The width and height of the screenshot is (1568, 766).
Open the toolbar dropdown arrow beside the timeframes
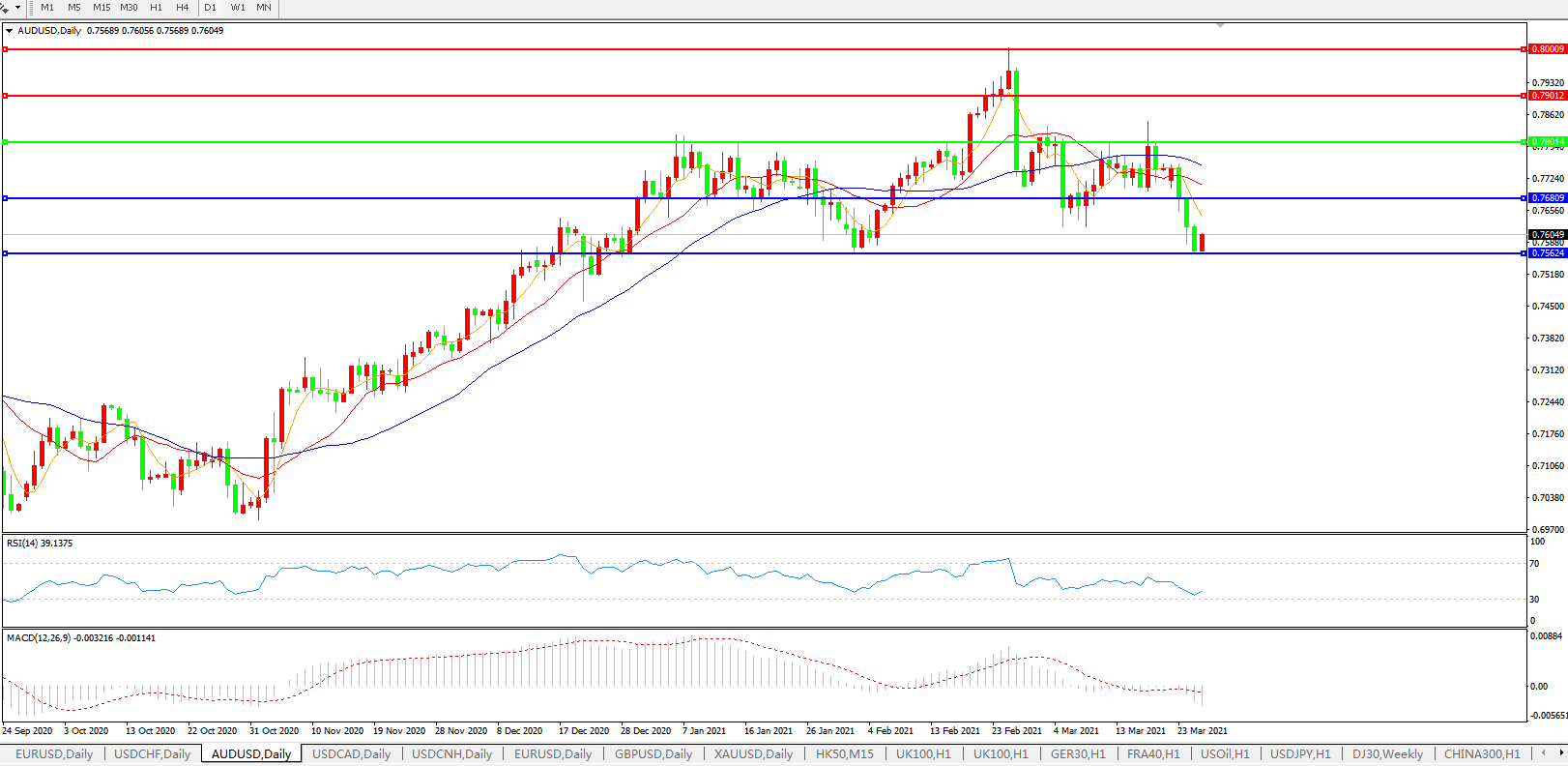tap(17, 8)
